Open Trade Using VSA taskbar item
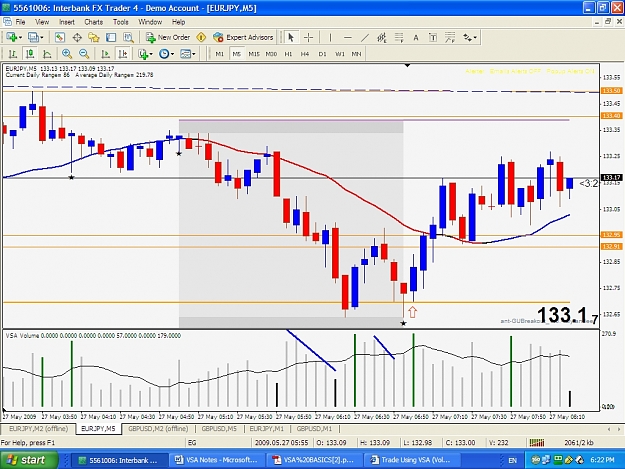Image resolution: width=625 pixels, height=469 pixels. pyautogui.click(x=411, y=460)
